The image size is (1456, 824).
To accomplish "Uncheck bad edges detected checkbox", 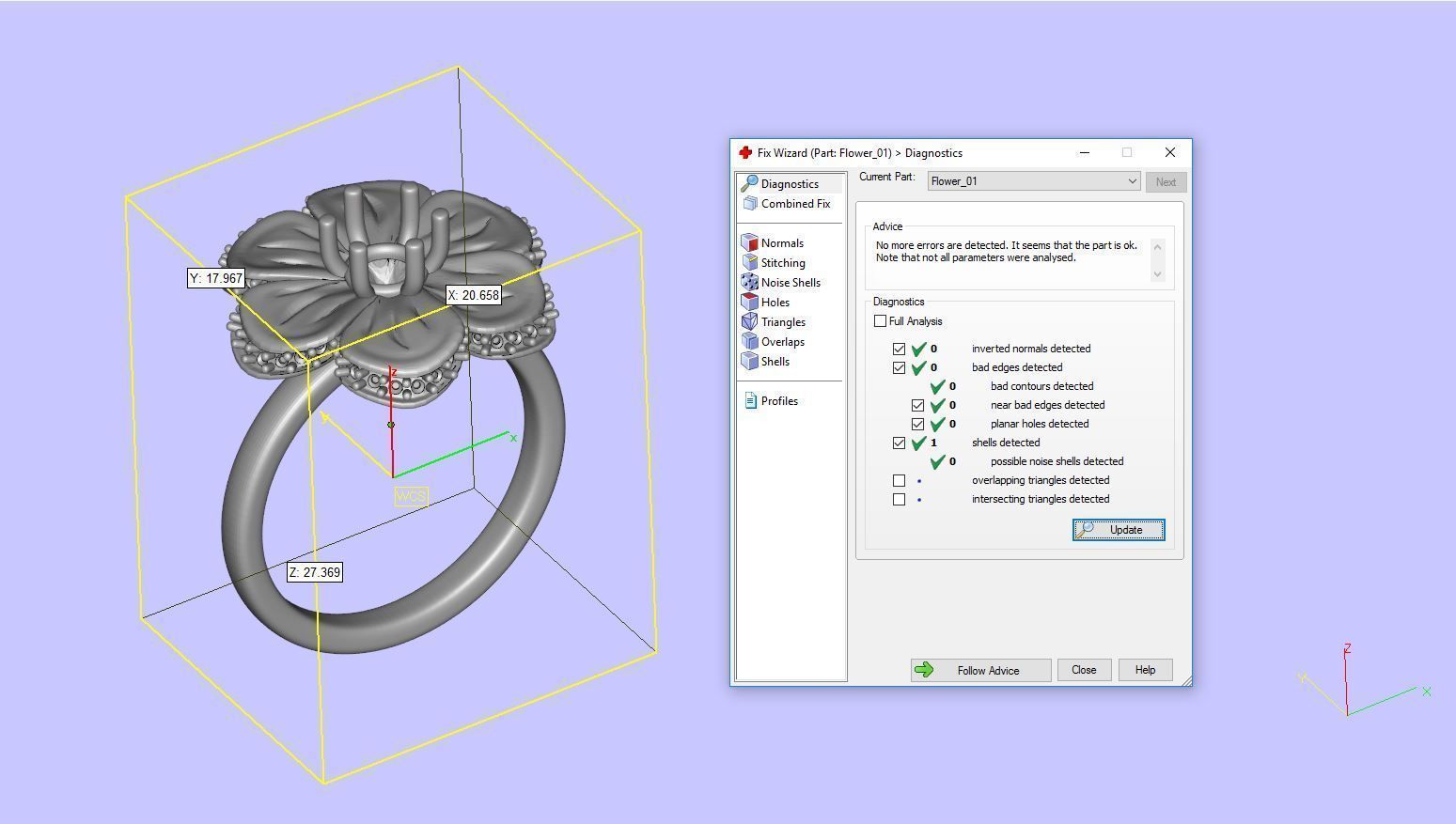I will pyautogui.click(x=900, y=367).
